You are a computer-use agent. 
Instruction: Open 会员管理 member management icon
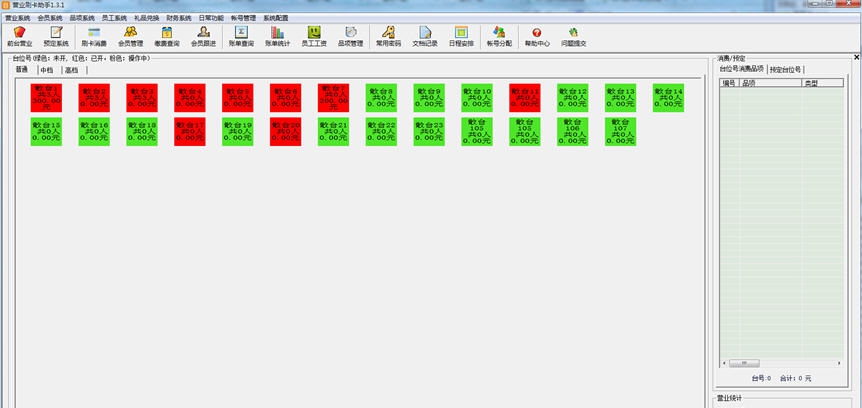tap(130, 37)
